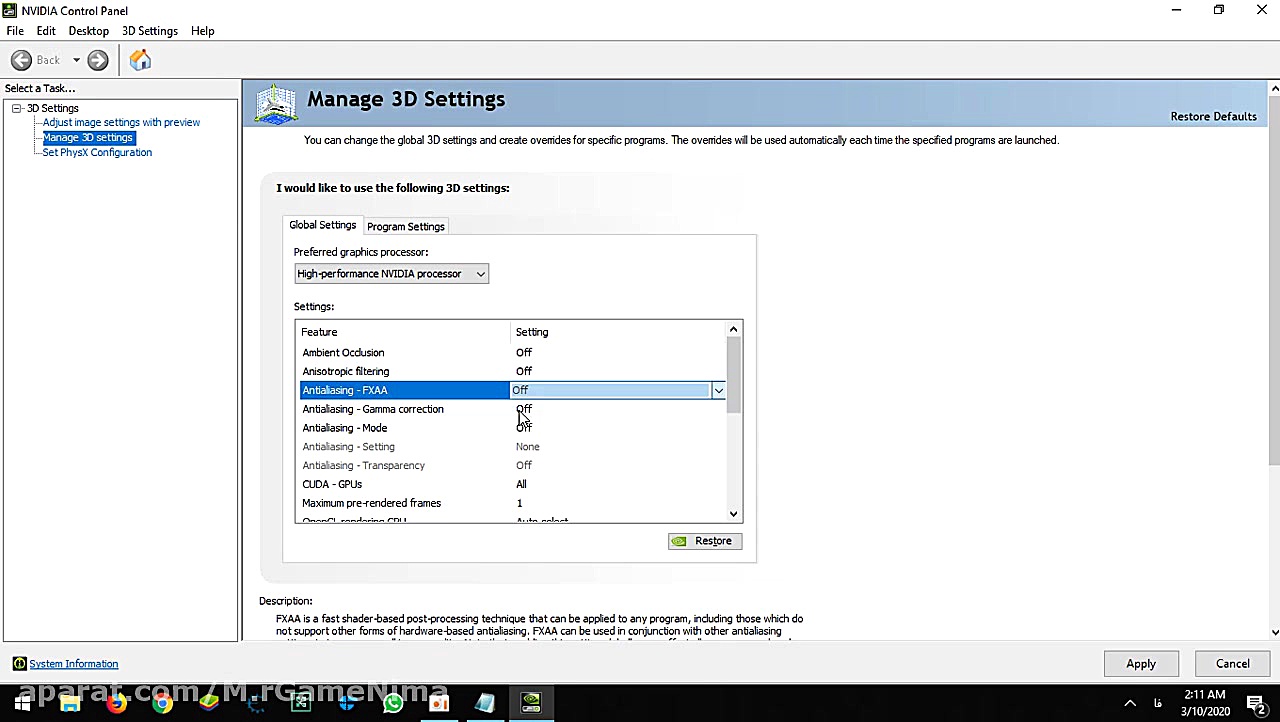Viewport: 1280px width, 722px height.
Task: Show hidden system tray icons
Action: (x=1130, y=703)
